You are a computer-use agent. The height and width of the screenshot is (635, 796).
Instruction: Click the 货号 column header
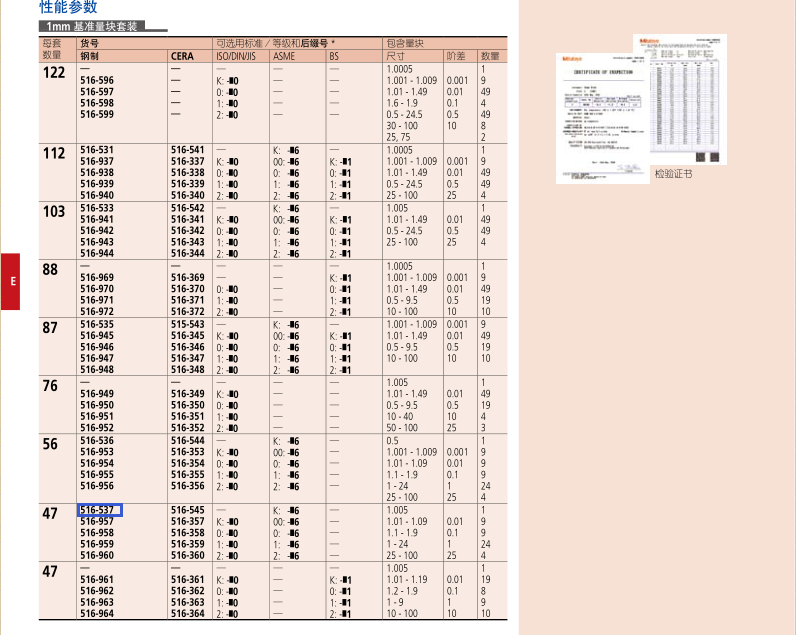pos(89,44)
